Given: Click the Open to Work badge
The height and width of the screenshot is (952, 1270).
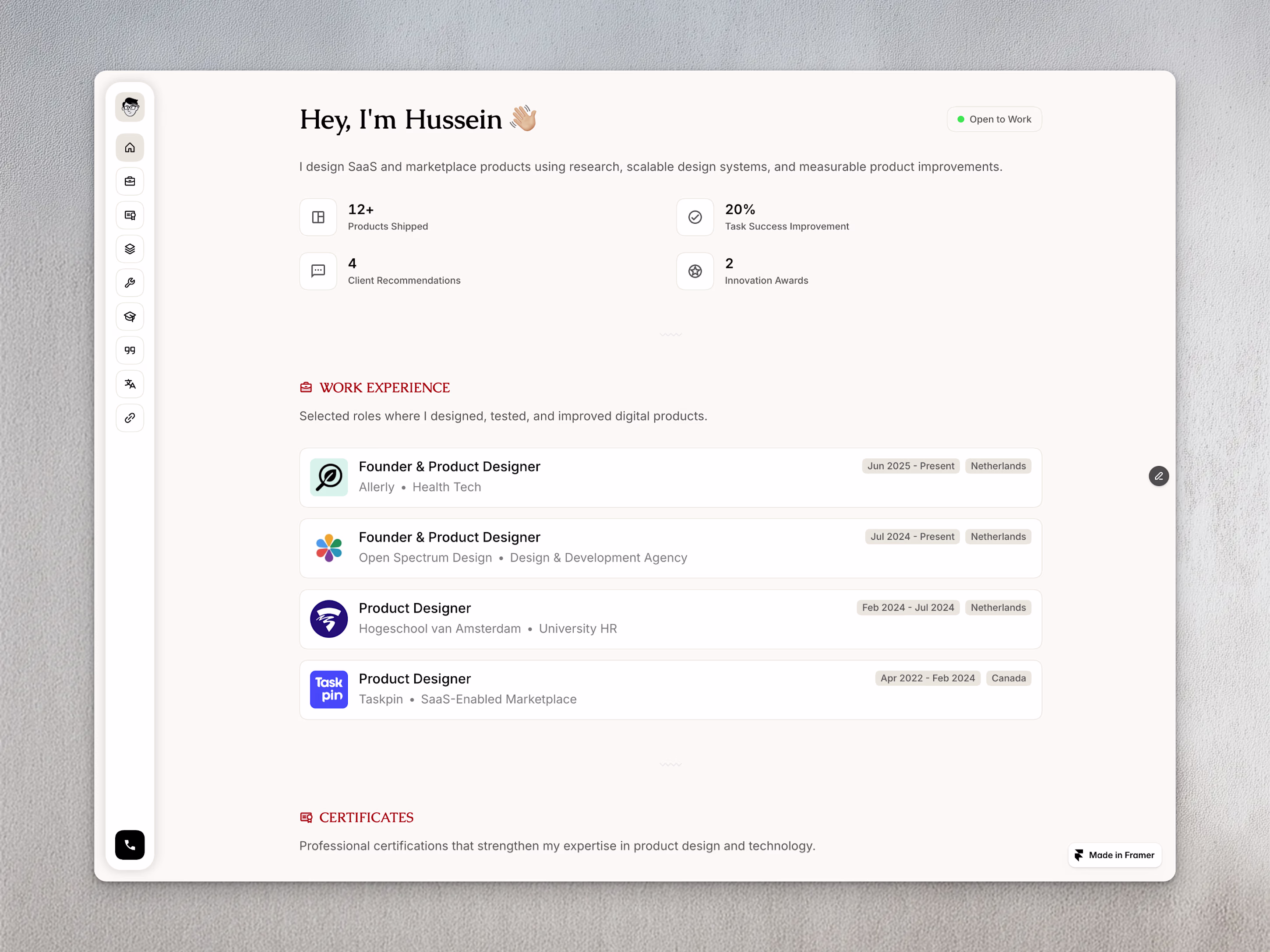Looking at the screenshot, I should coord(994,119).
